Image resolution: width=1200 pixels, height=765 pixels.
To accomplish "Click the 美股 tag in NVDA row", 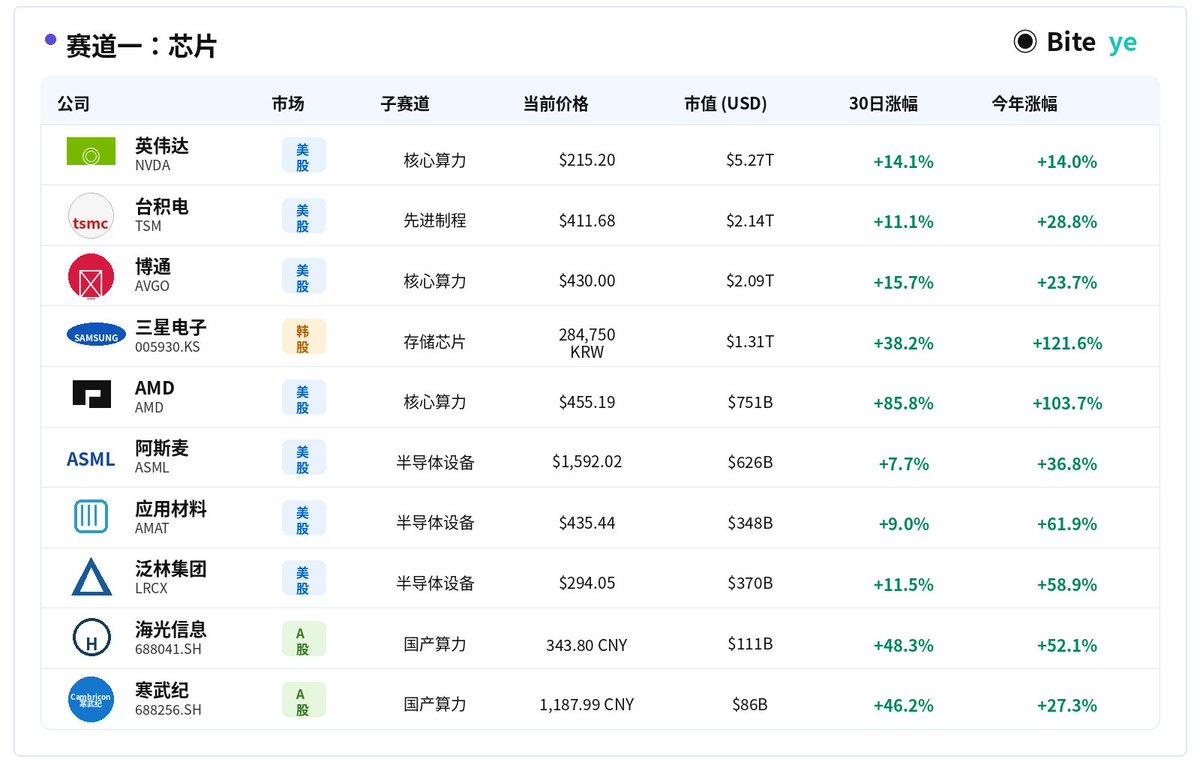I will (x=303, y=156).
